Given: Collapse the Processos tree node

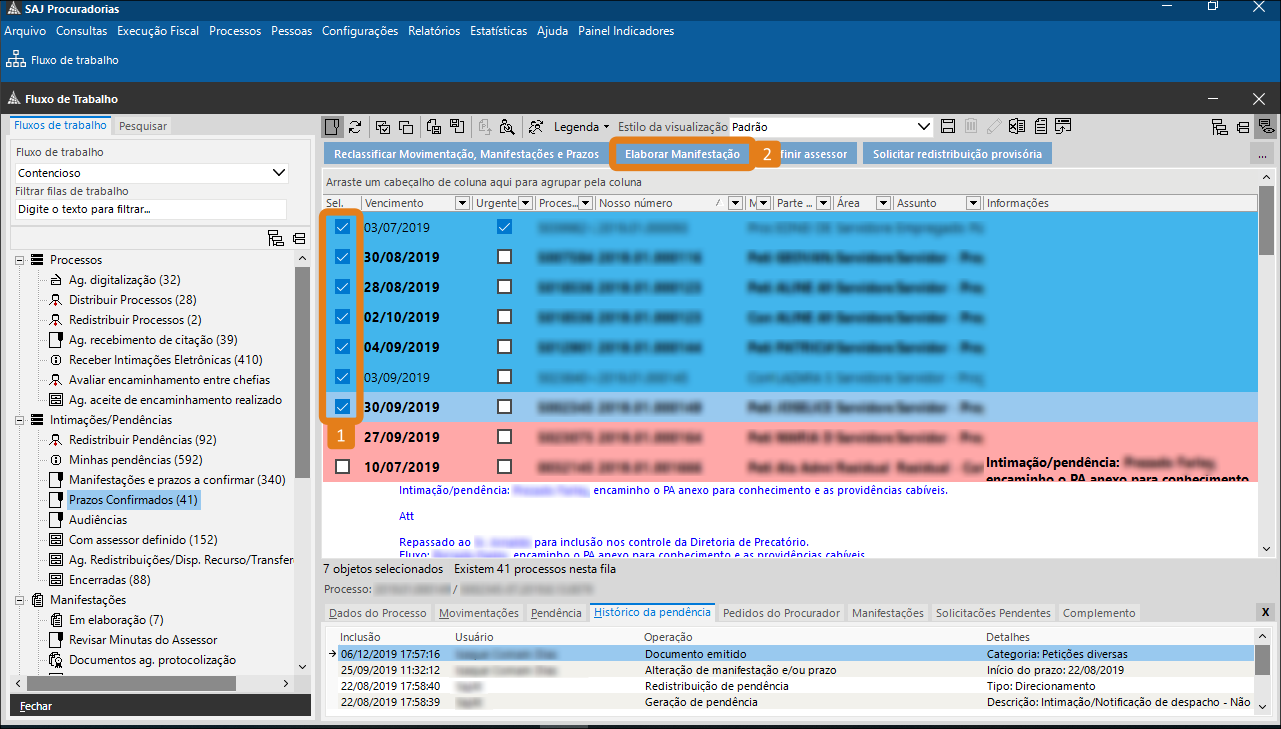Looking at the screenshot, I should pyautogui.click(x=20, y=260).
